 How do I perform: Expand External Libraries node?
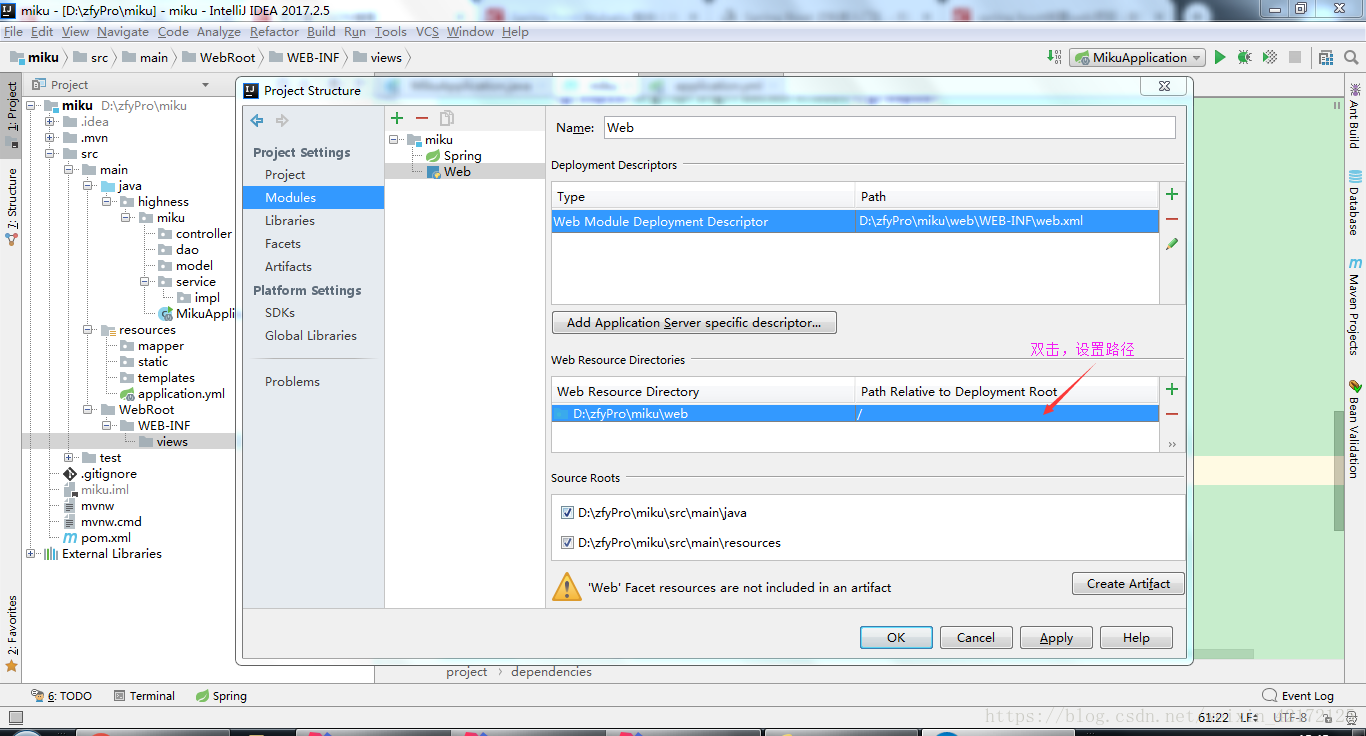31,554
